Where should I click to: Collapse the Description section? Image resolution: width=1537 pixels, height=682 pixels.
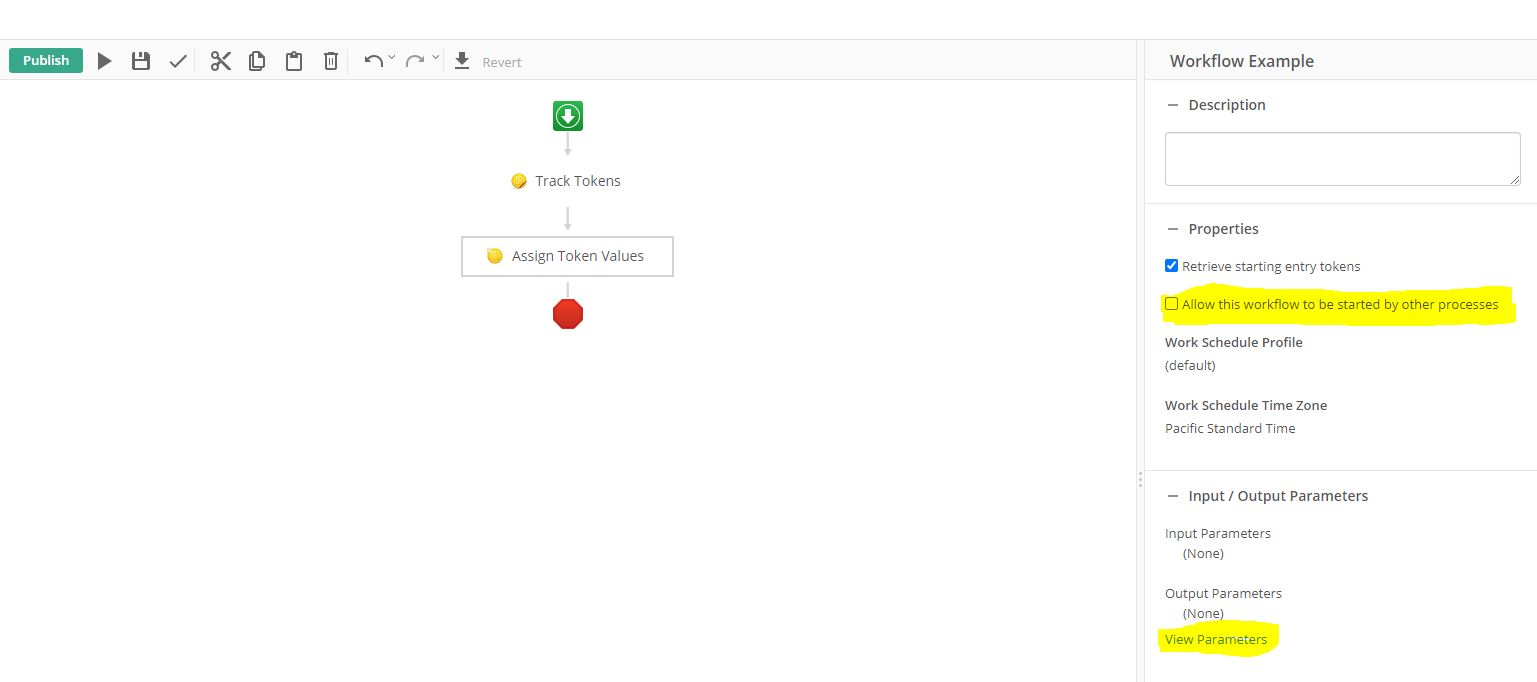coord(1173,105)
